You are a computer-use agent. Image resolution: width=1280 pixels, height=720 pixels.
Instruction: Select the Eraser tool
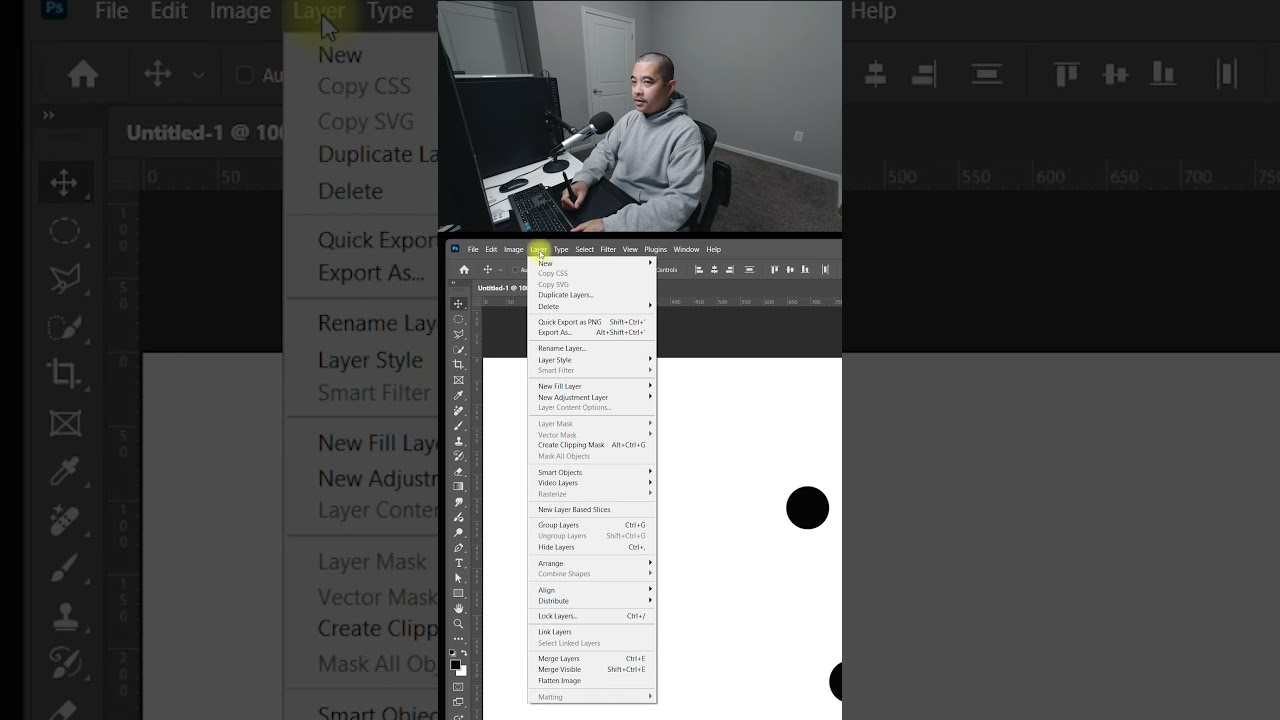(459, 472)
